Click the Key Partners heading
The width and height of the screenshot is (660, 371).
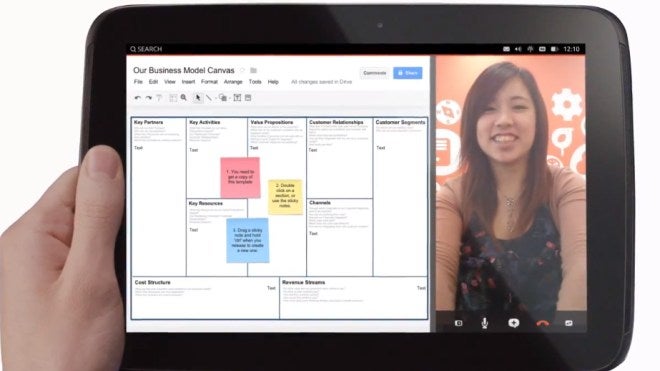coord(148,122)
